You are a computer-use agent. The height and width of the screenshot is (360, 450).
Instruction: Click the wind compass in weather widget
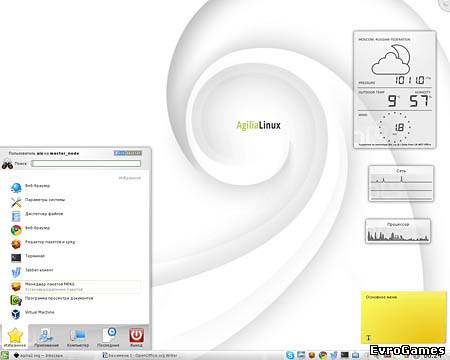tap(395, 127)
